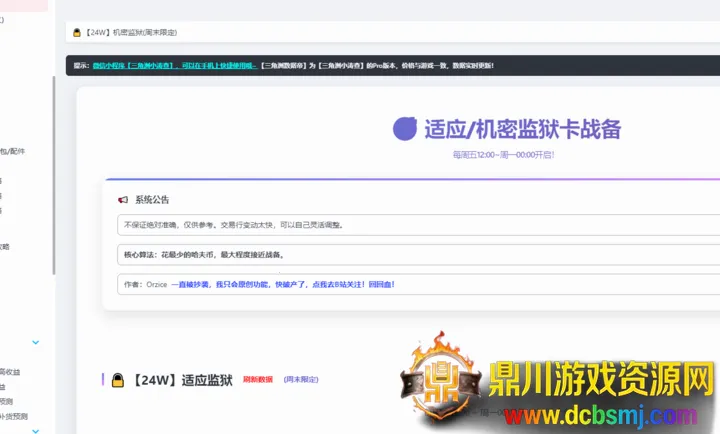Click the purple leaf logo beside 适应/机密监狱卡战备

pyautogui.click(x=405, y=128)
